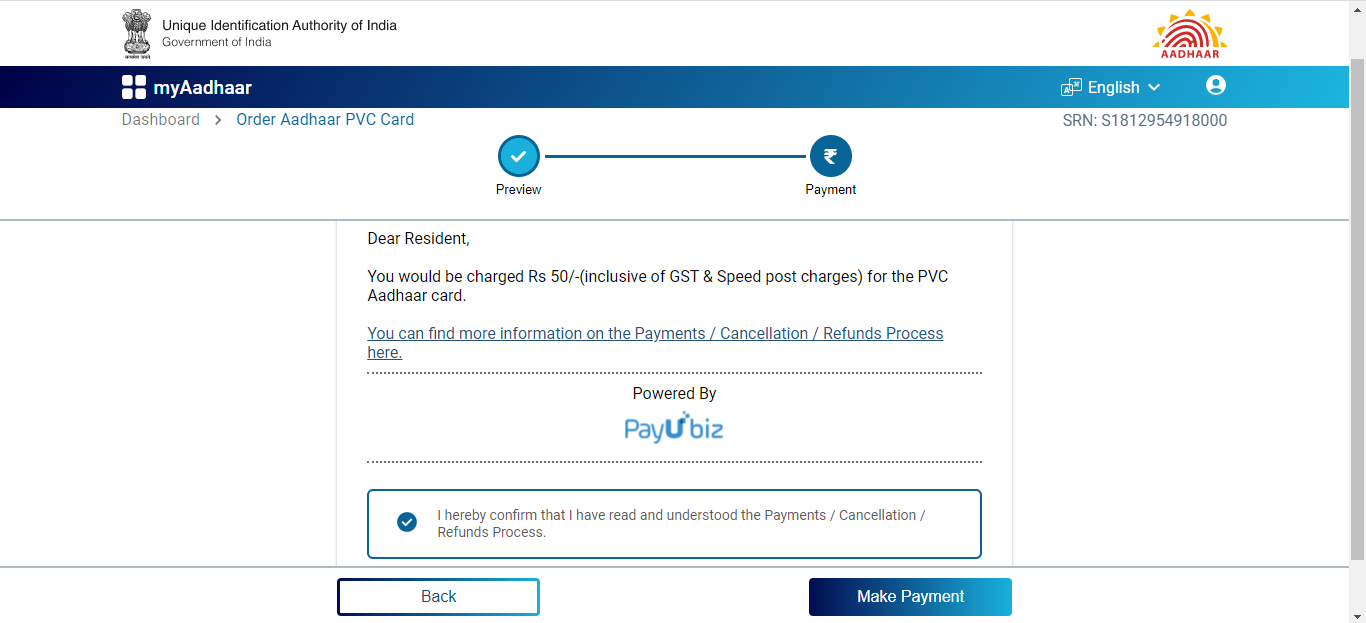Click the Payment step rupee icon
Image resolution: width=1366 pixels, height=623 pixels.
click(830, 156)
